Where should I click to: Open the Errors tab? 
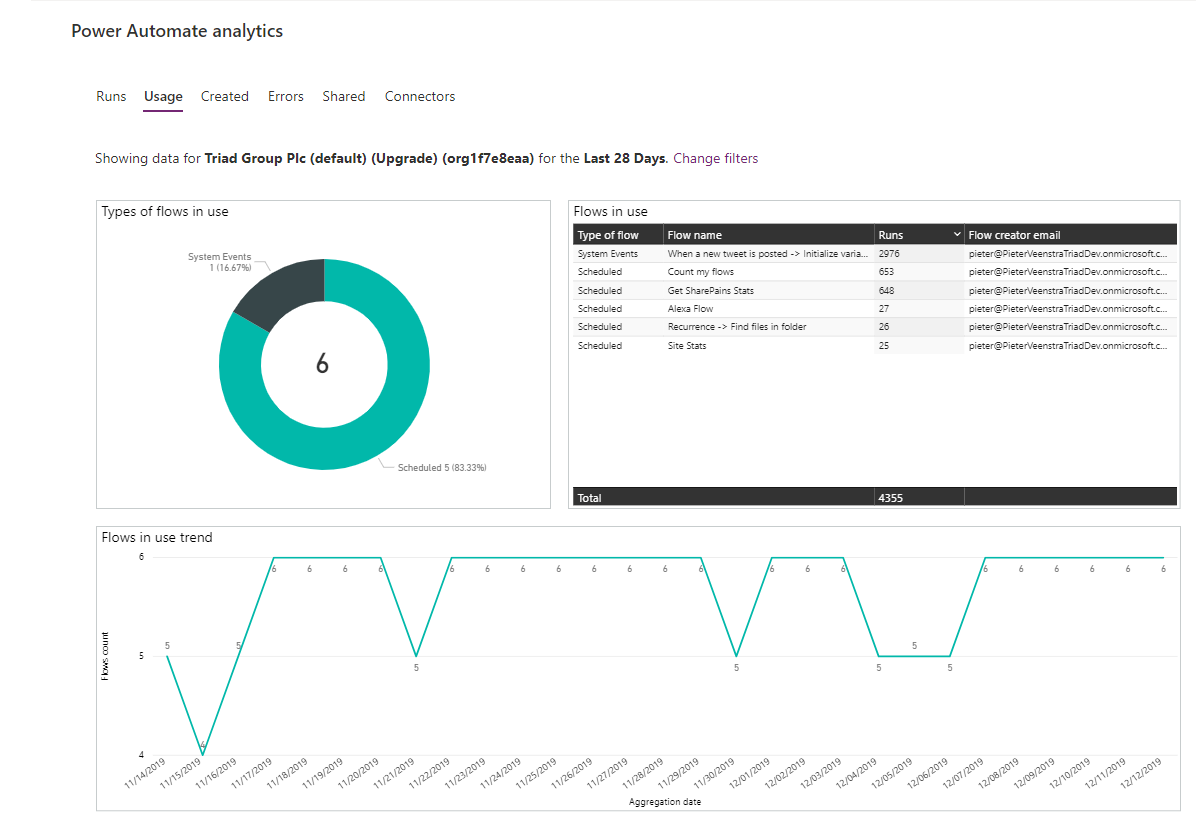285,96
